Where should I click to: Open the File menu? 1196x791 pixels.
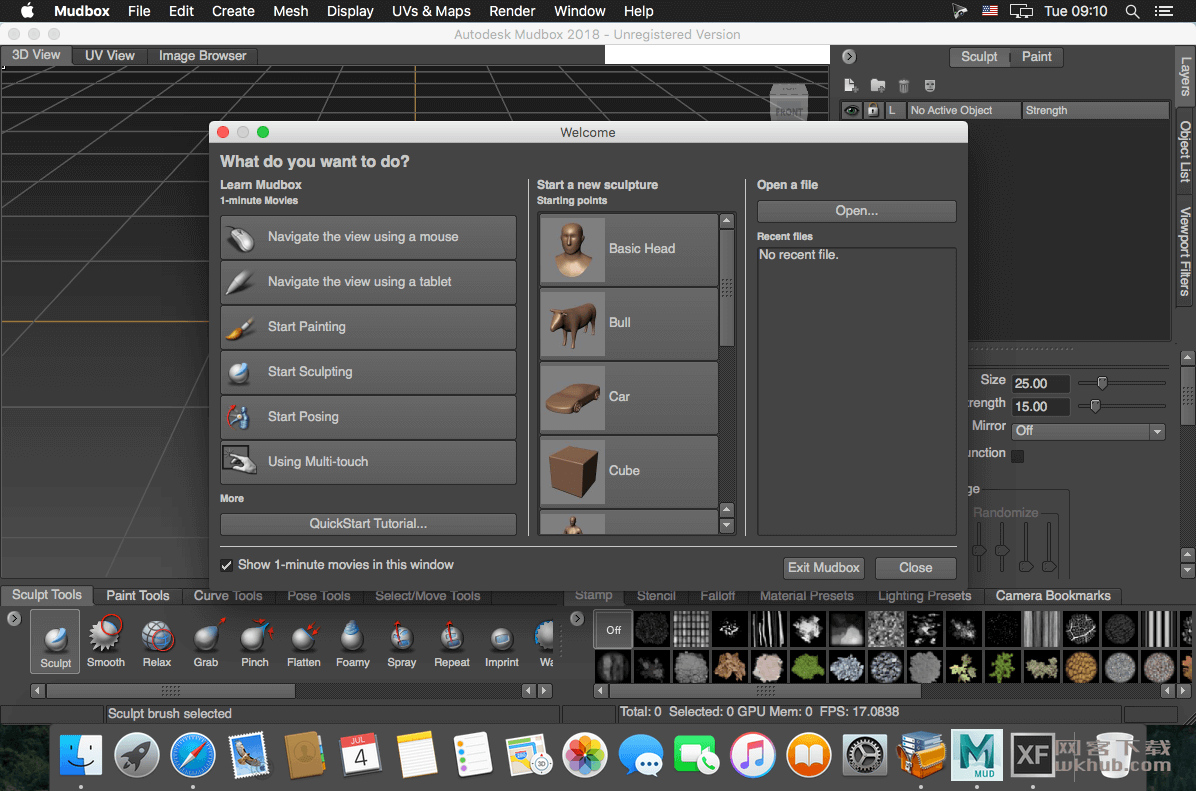pyautogui.click(x=139, y=11)
